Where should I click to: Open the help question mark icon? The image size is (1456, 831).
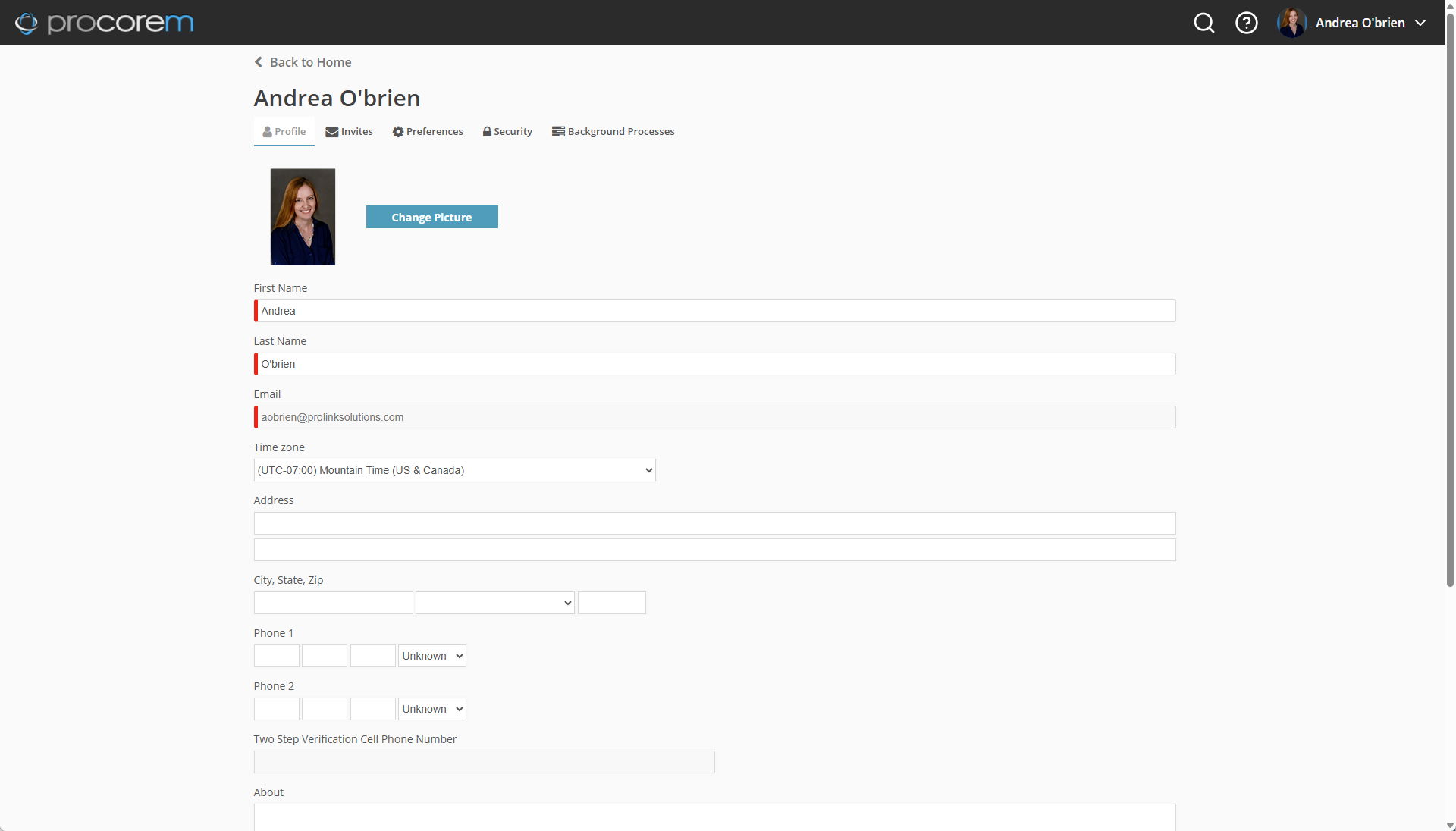[x=1246, y=23]
